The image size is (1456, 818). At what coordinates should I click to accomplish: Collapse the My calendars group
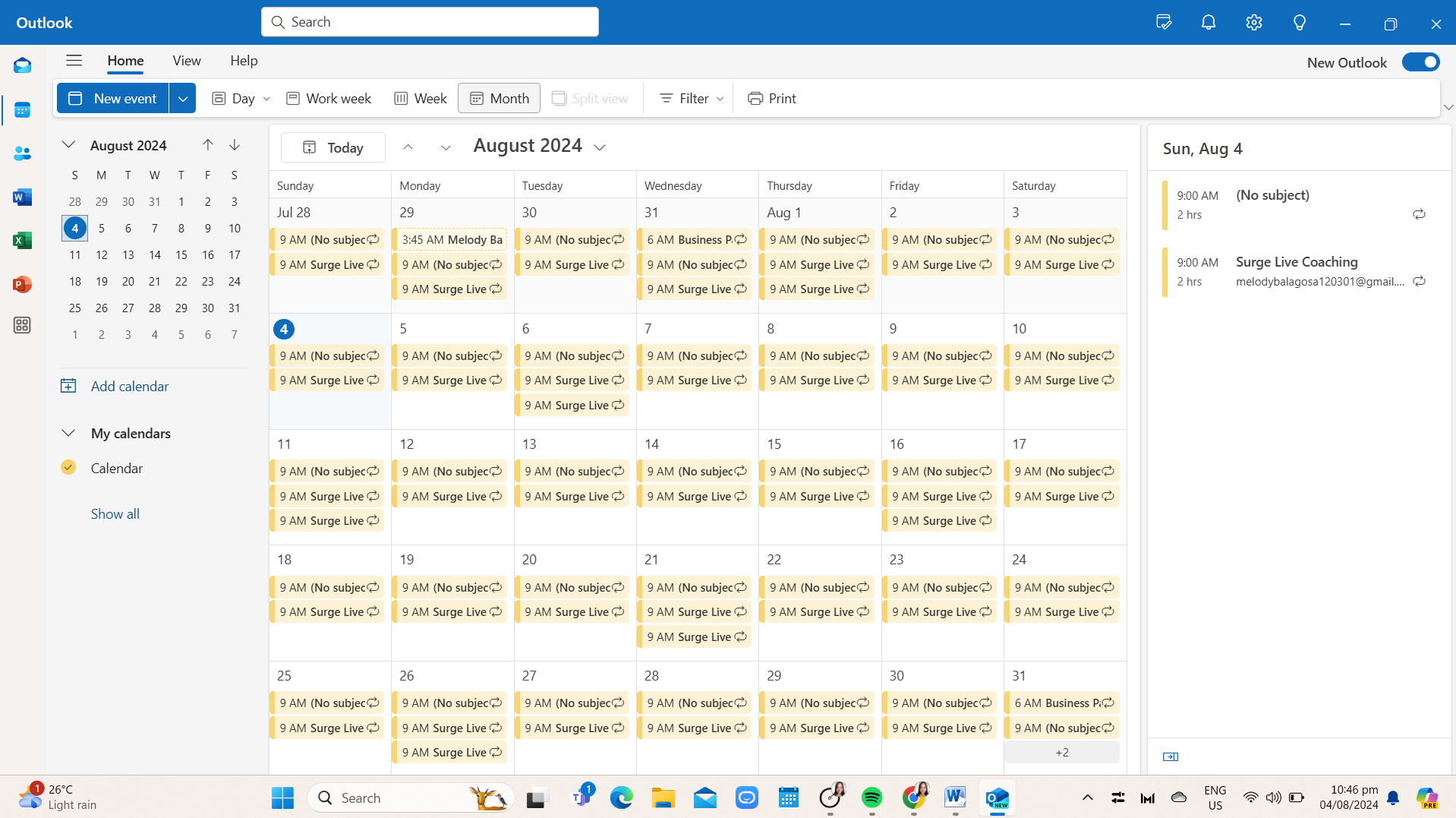(x=68, y=433)
